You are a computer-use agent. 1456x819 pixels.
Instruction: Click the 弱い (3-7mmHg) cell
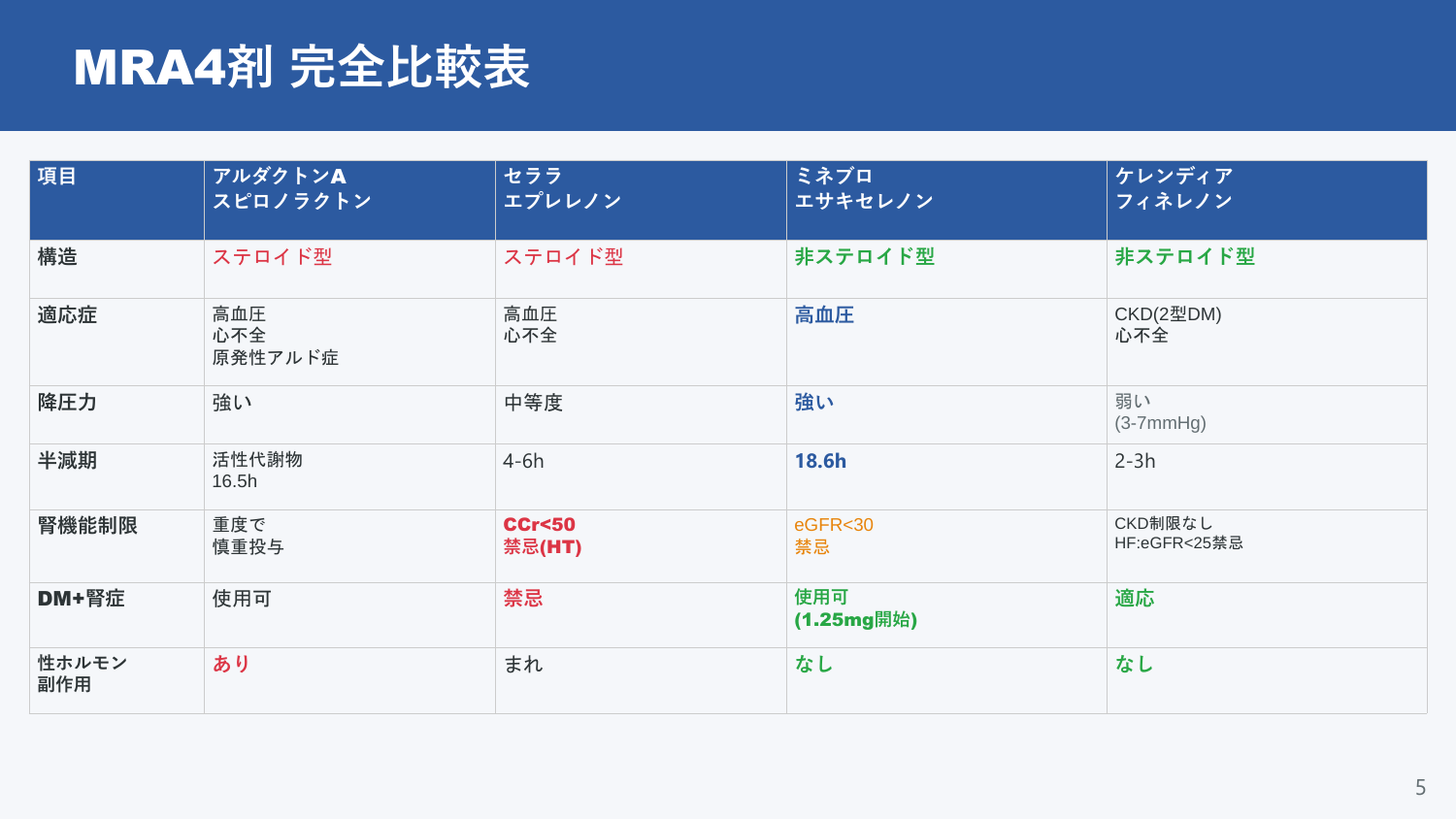1267,414
